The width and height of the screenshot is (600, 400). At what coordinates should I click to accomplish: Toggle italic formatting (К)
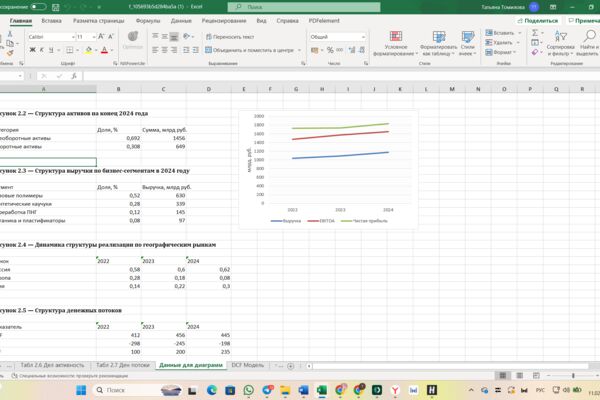click(x=42, y=50)
